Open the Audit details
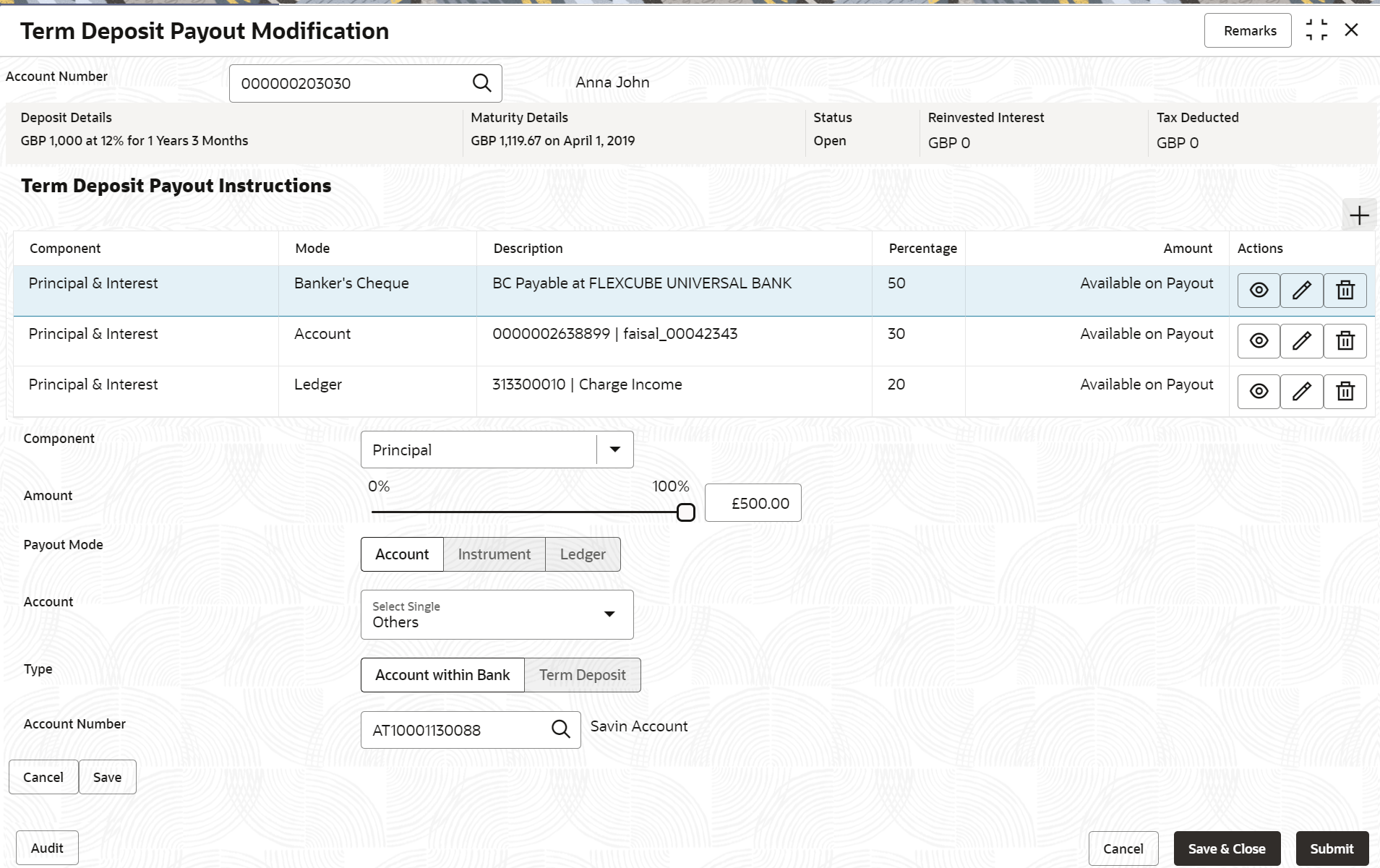 point(47,848)
